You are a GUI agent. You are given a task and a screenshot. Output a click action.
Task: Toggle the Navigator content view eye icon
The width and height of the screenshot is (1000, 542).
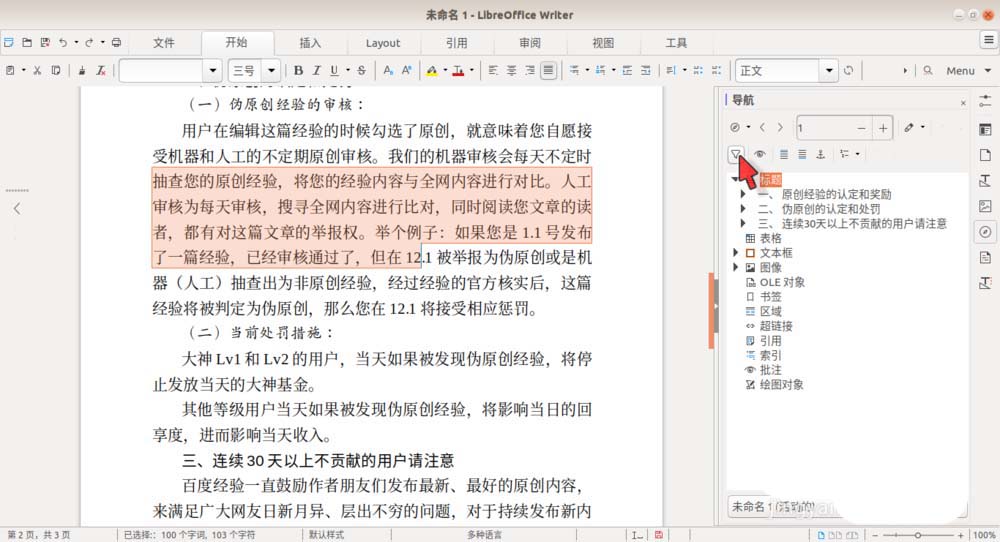click(x=761, y=154)
